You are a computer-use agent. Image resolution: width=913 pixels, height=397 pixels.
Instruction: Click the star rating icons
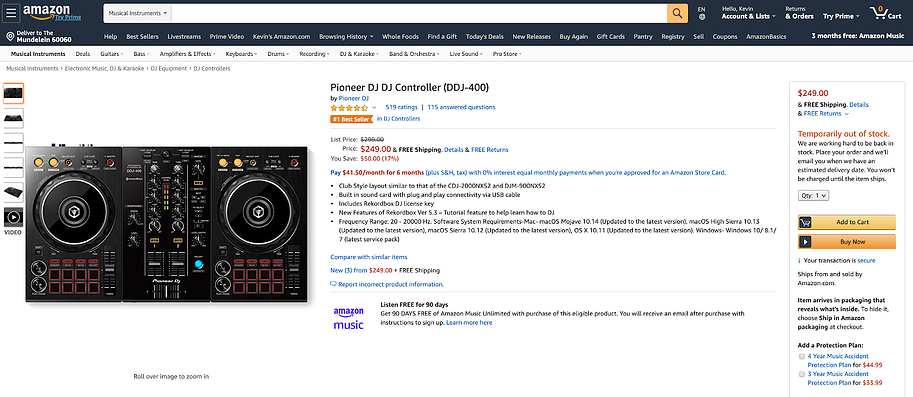pyautogui.click(x=349, y=108)
